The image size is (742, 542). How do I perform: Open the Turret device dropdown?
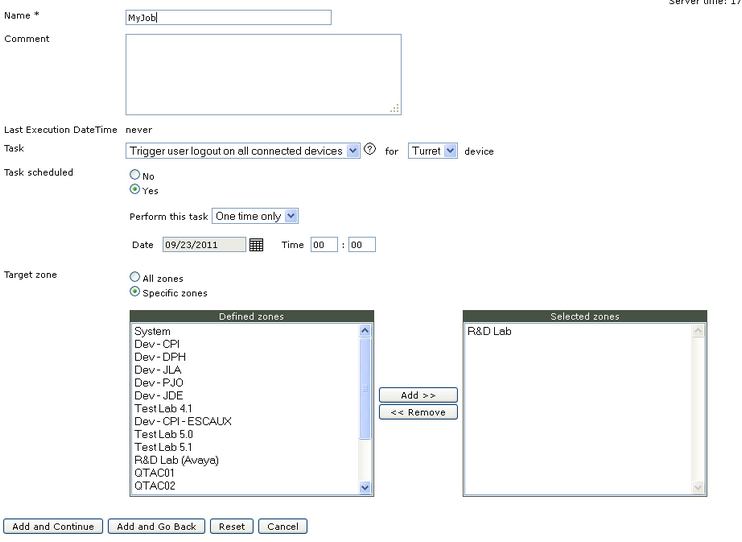(433, 151)
